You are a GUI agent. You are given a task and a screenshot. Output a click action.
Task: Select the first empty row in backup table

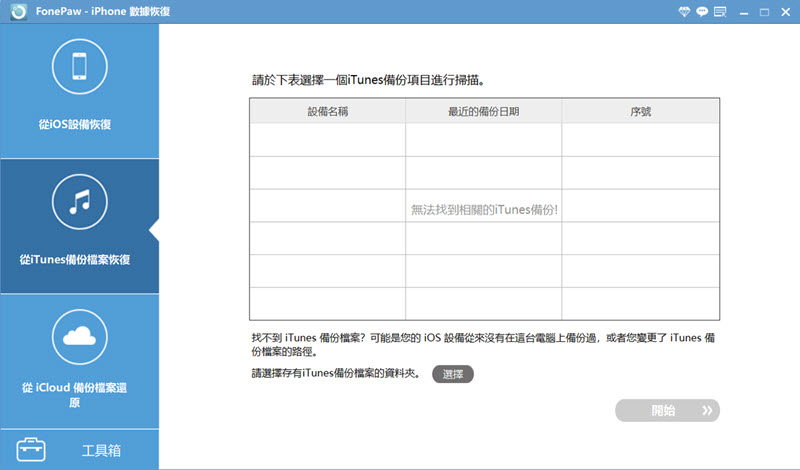[484, 140]
